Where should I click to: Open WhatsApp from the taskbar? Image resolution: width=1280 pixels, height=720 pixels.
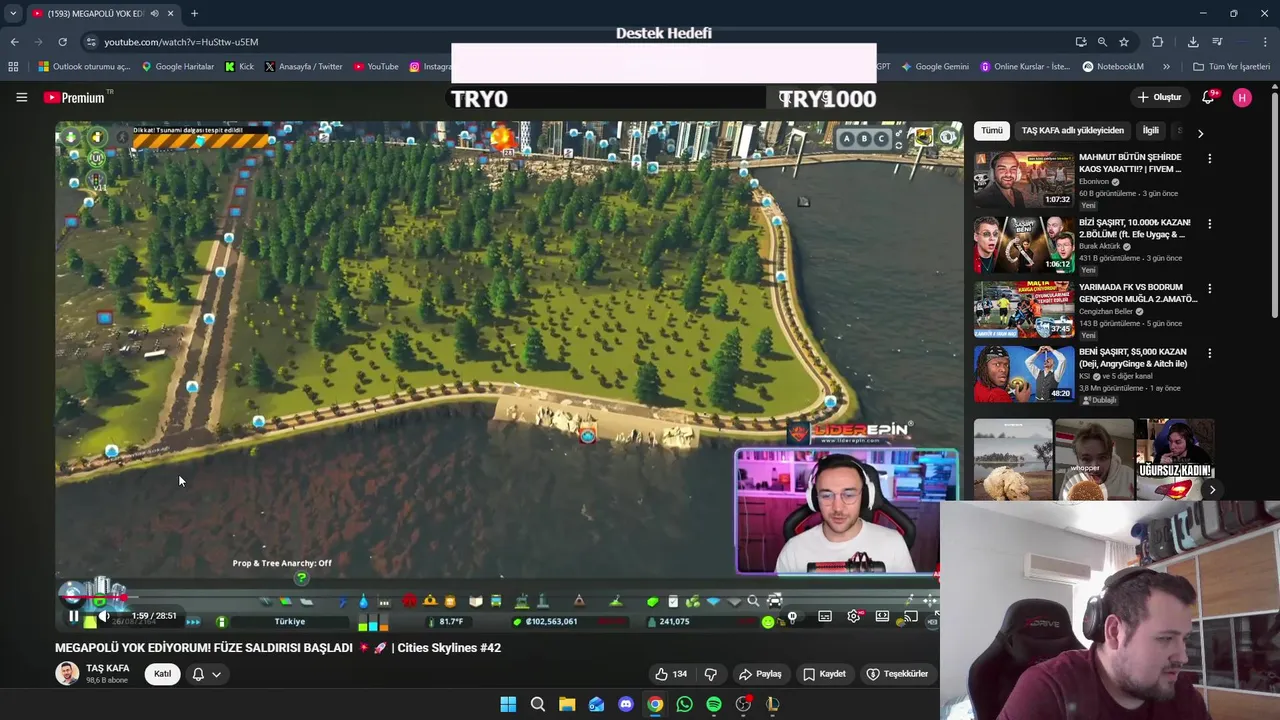684,704
